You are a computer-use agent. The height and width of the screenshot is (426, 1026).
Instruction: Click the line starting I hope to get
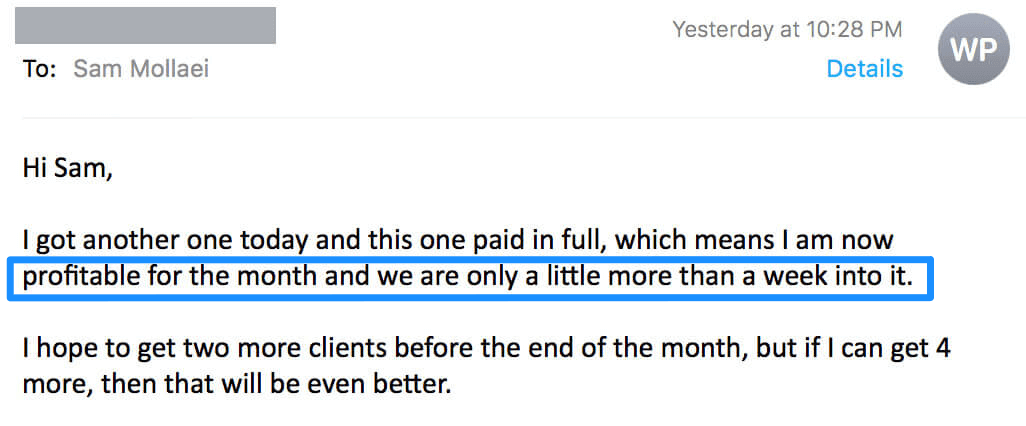coord(486,348)
